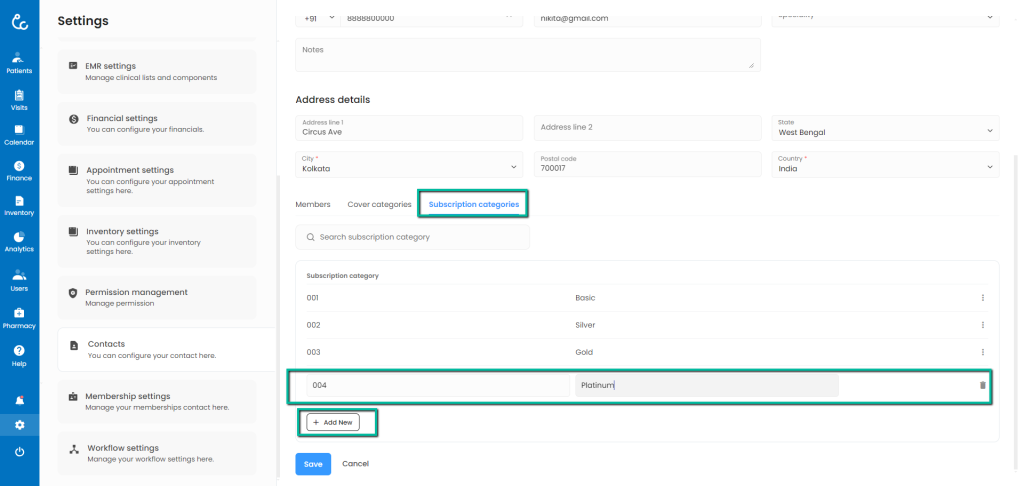Click the Save button
Viewport: 1024px width, 486px height.
(x=312, y=464)
